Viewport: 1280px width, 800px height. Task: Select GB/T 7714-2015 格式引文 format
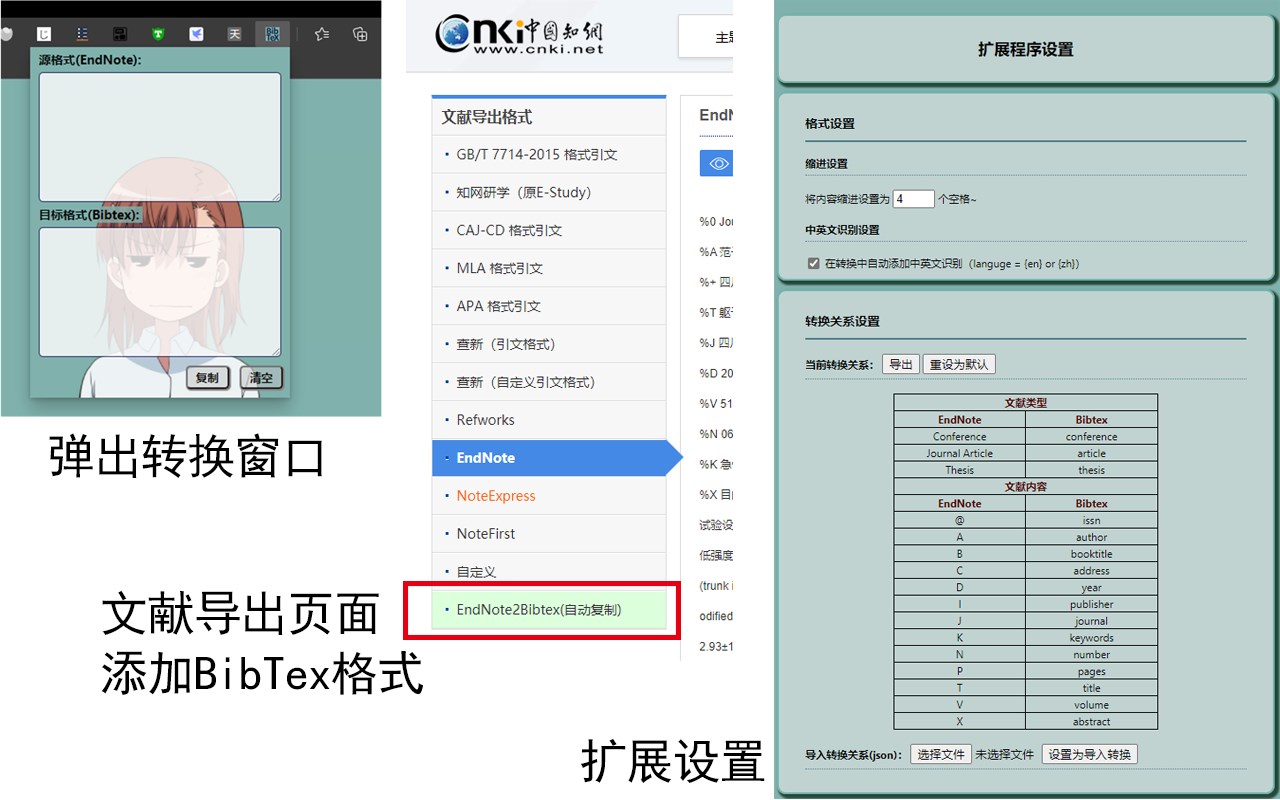tap(549, 154)
